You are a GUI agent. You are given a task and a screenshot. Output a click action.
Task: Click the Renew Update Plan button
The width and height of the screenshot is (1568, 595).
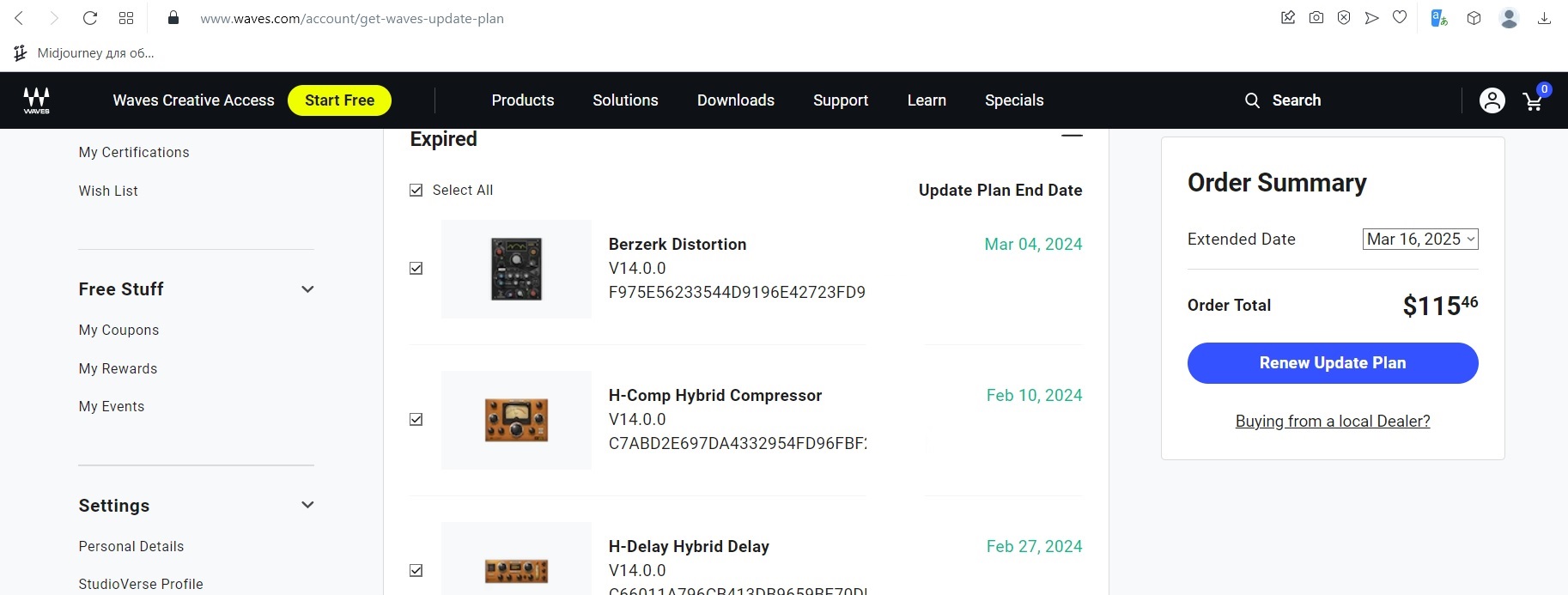(1333, 363)
